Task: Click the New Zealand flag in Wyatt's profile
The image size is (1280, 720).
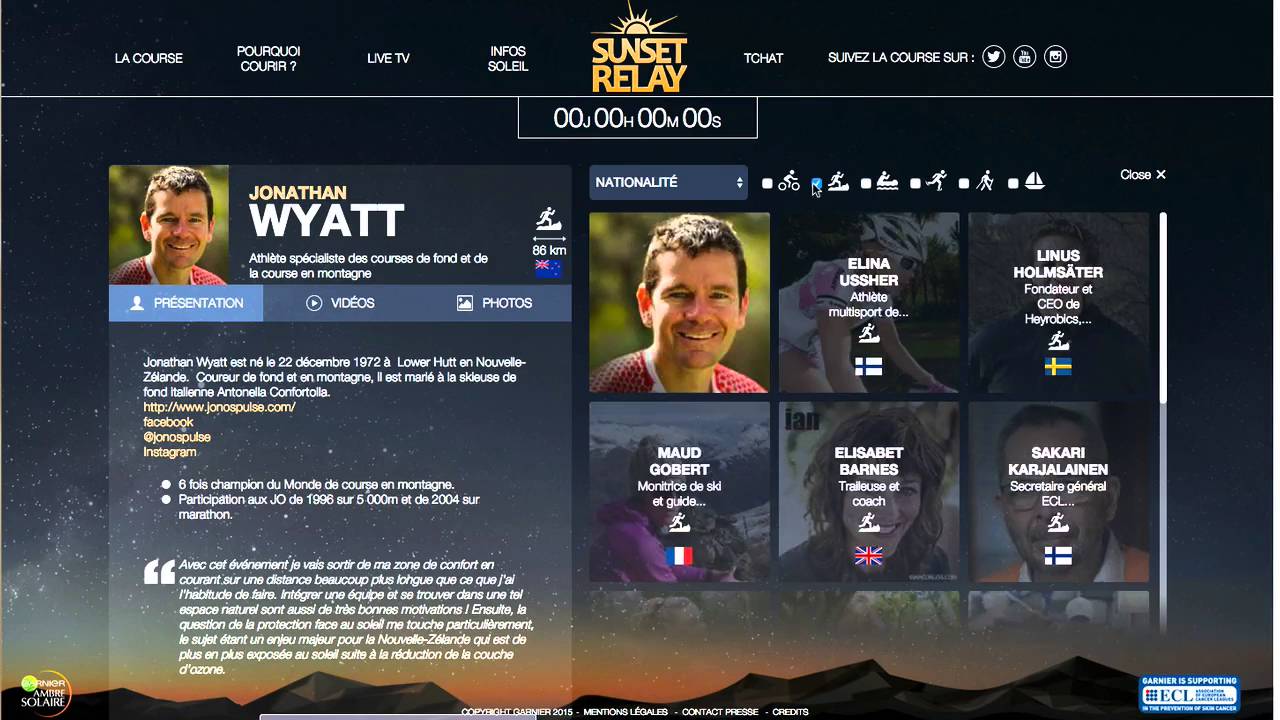Action: tap(548, 267)
